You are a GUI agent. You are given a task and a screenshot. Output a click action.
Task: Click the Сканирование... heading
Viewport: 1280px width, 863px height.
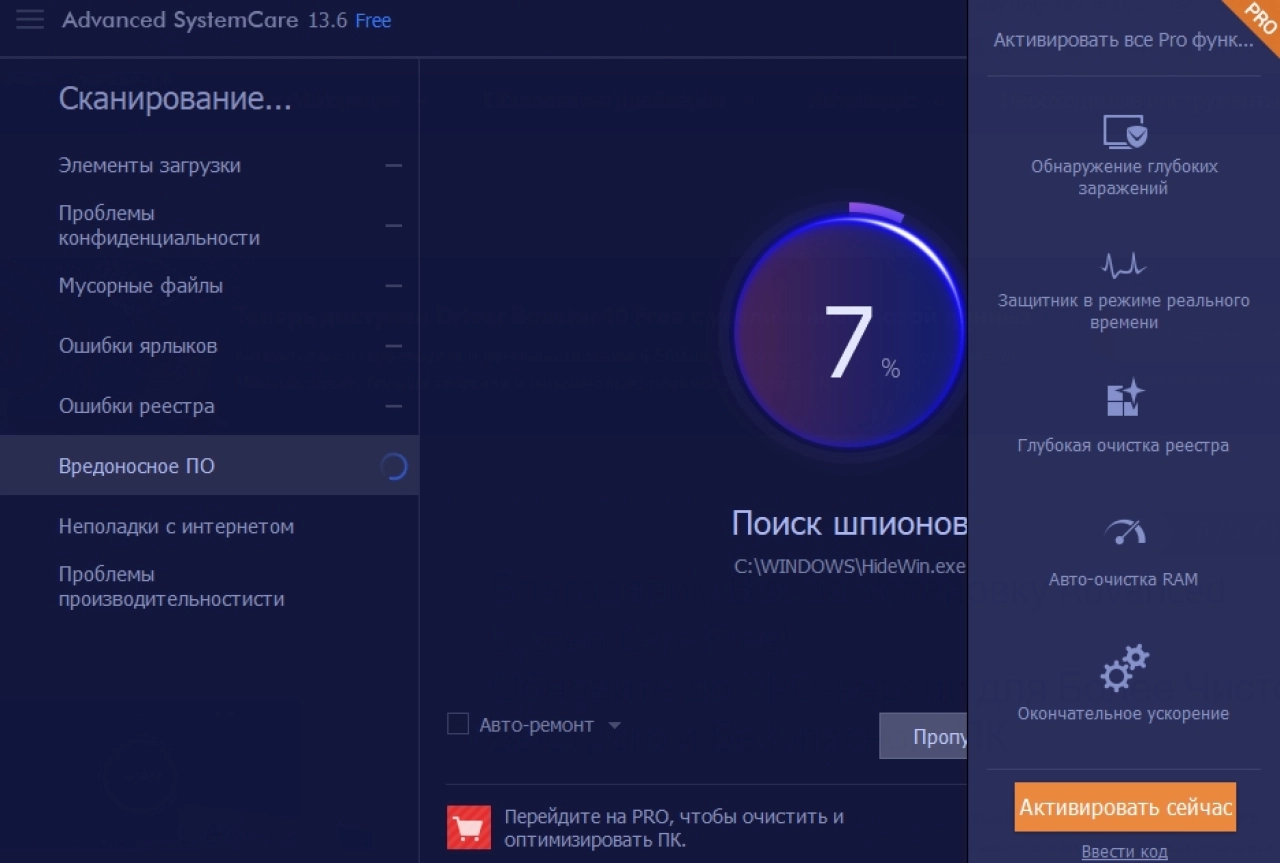[x=175, y=99]
